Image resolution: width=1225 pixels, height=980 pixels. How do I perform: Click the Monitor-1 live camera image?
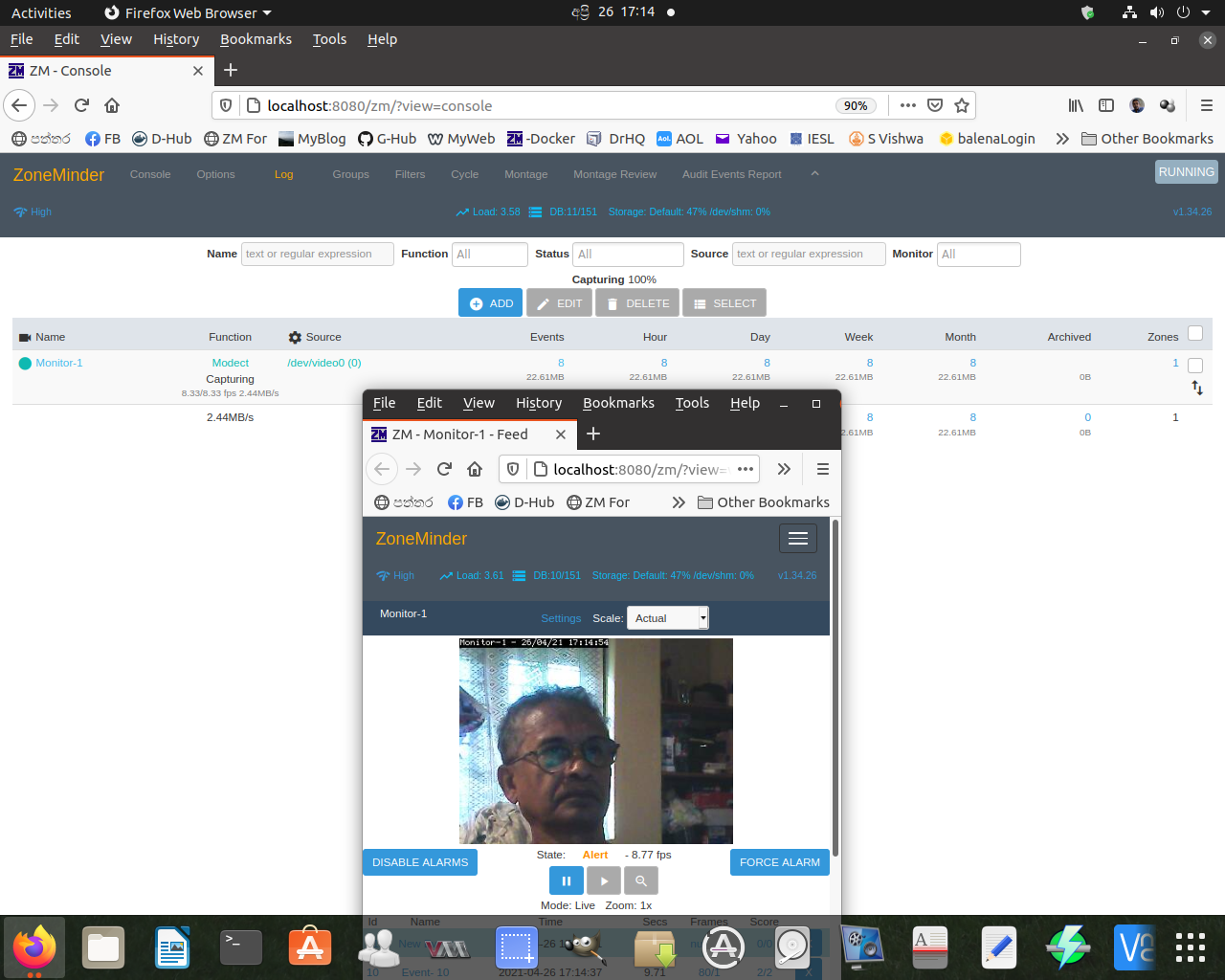pyautogui.click(x=596, y=741)
